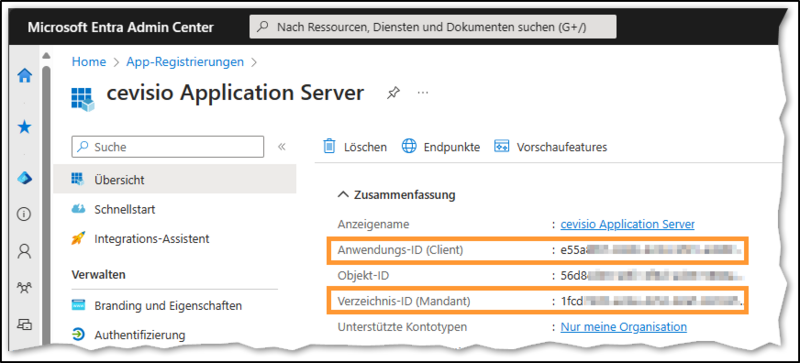Focus the Suche menu search field

click(168, 147)
